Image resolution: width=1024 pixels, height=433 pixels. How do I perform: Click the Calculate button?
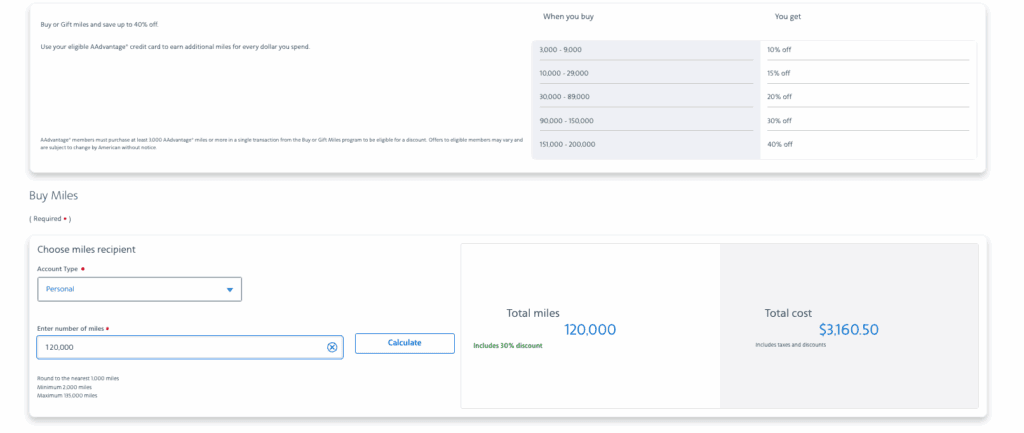[x=404, y=343]
